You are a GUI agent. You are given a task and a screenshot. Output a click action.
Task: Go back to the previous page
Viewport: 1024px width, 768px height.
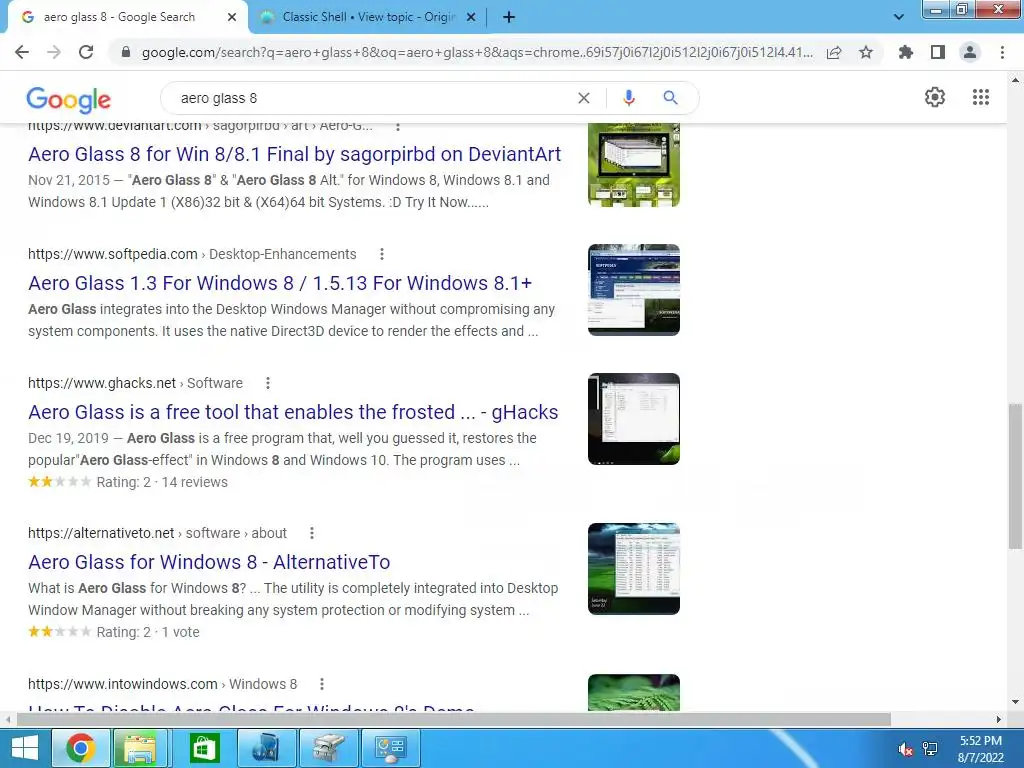click(x=22, y=52)
